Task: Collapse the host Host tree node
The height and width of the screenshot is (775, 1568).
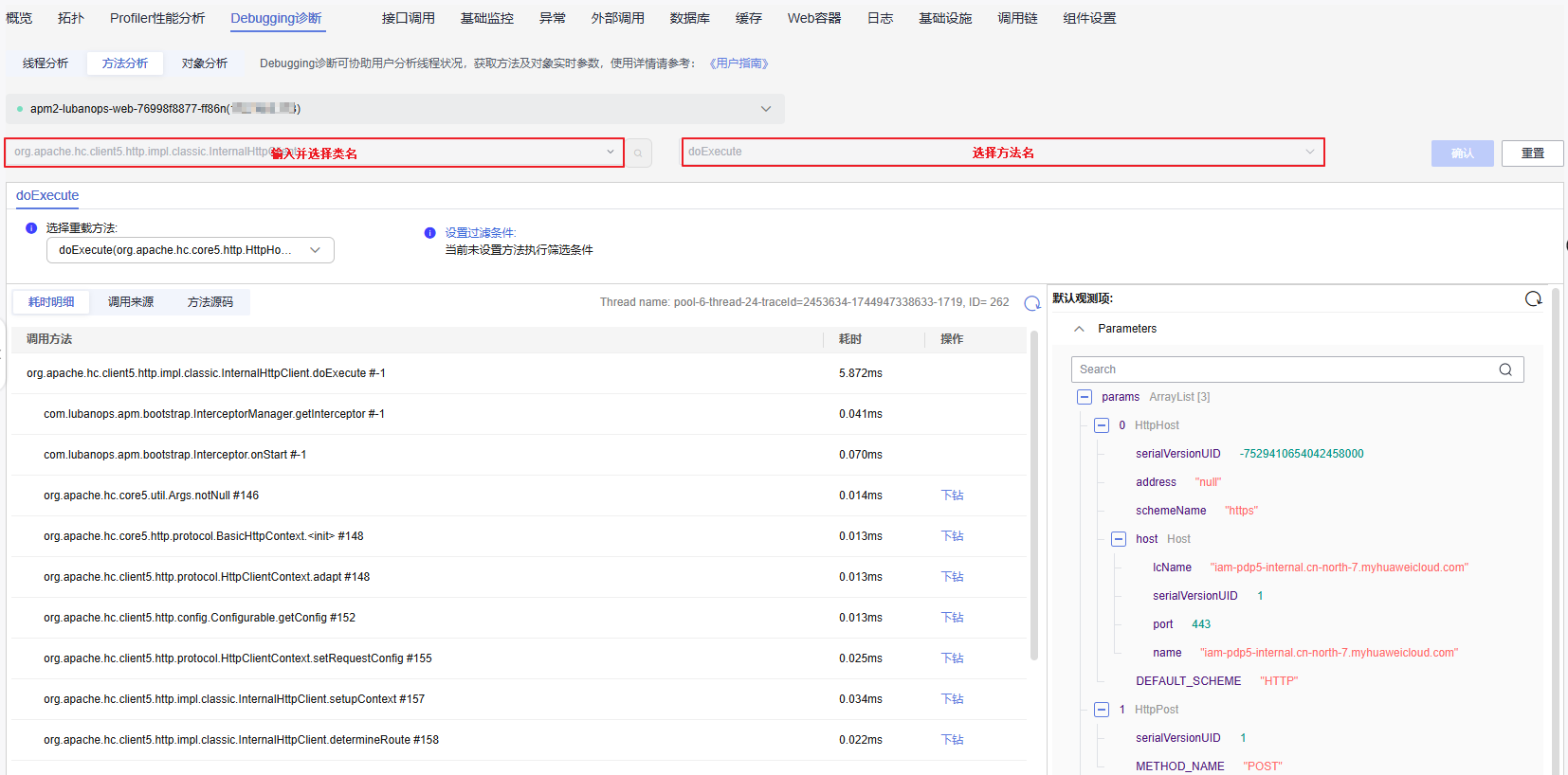Action: [x=1119, y=539]
